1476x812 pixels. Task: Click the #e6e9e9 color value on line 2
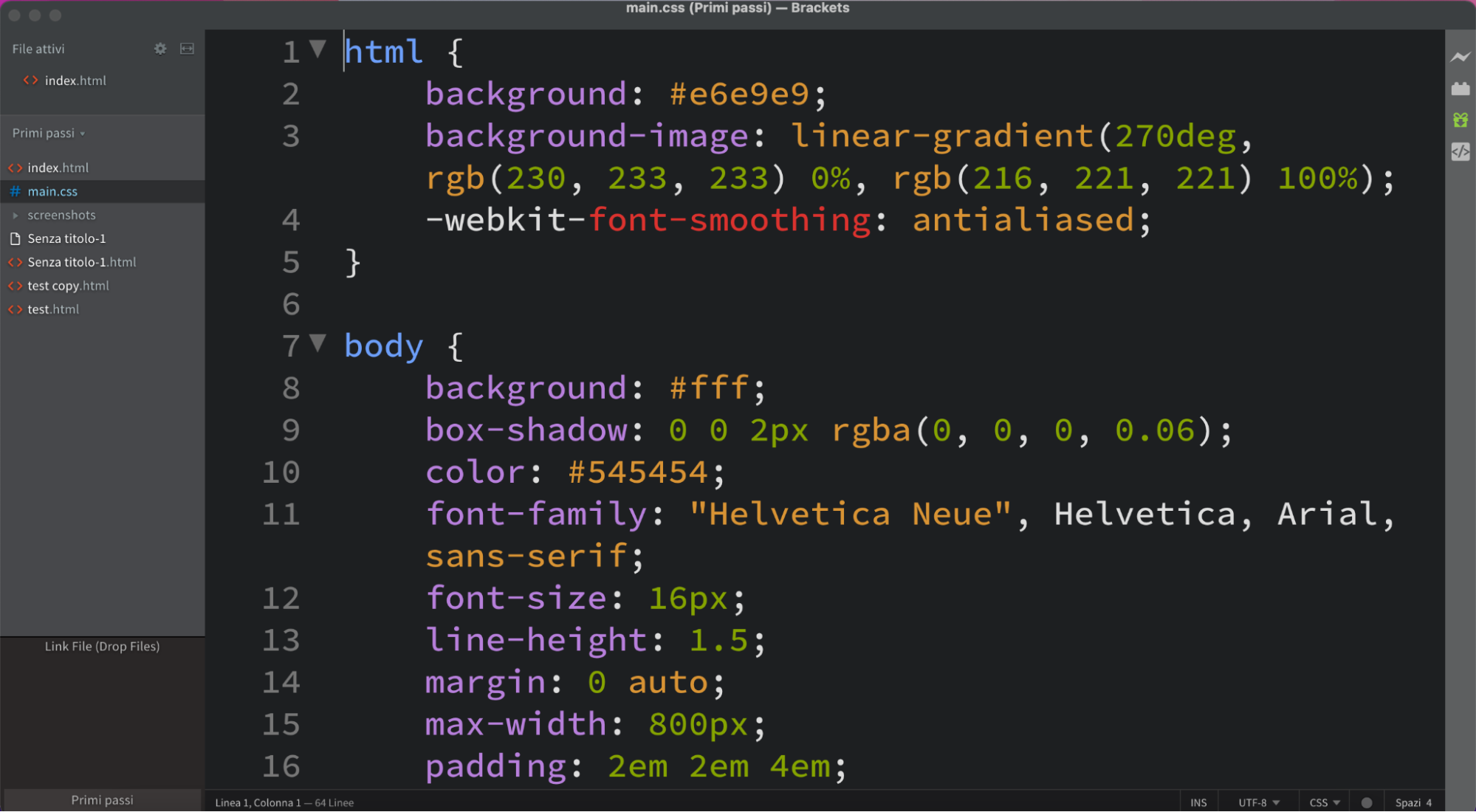(x=738, y=94)
